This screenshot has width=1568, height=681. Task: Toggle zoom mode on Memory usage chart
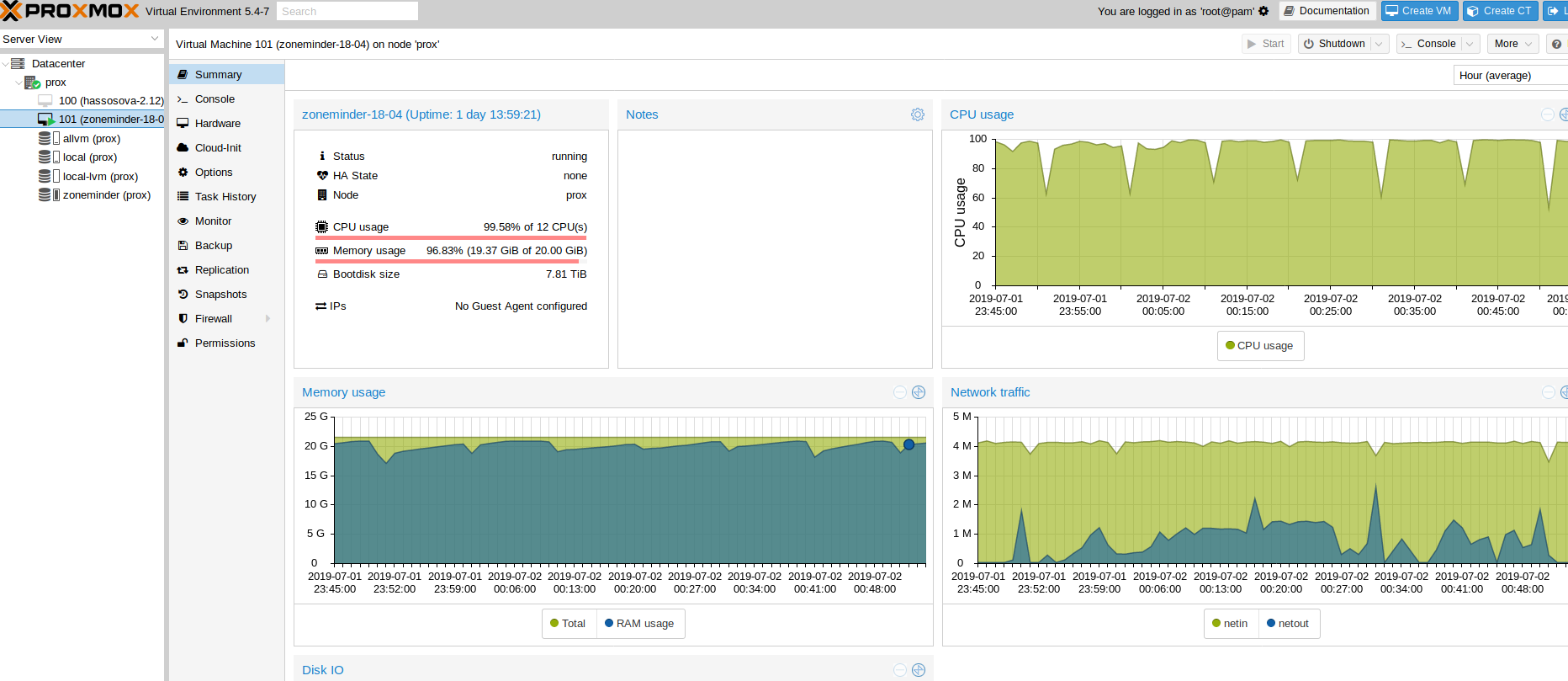pyautogui.click(x=919, y=392)
